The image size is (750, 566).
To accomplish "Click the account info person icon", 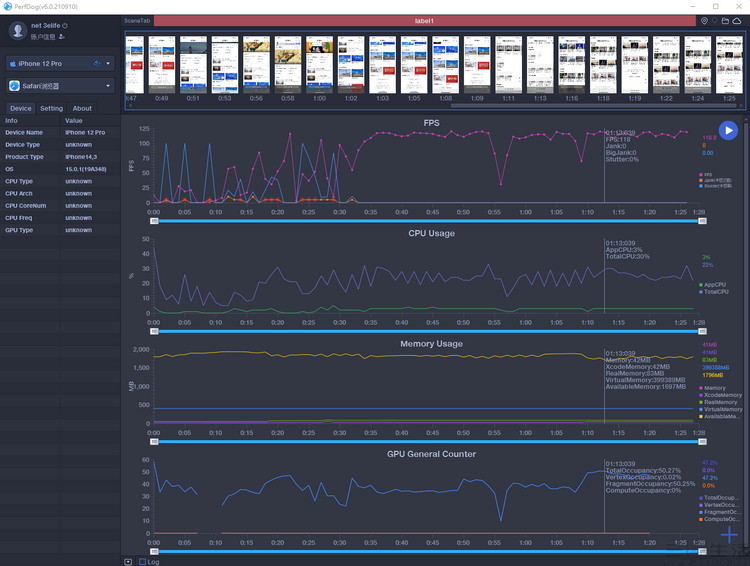I will (62, 37).
